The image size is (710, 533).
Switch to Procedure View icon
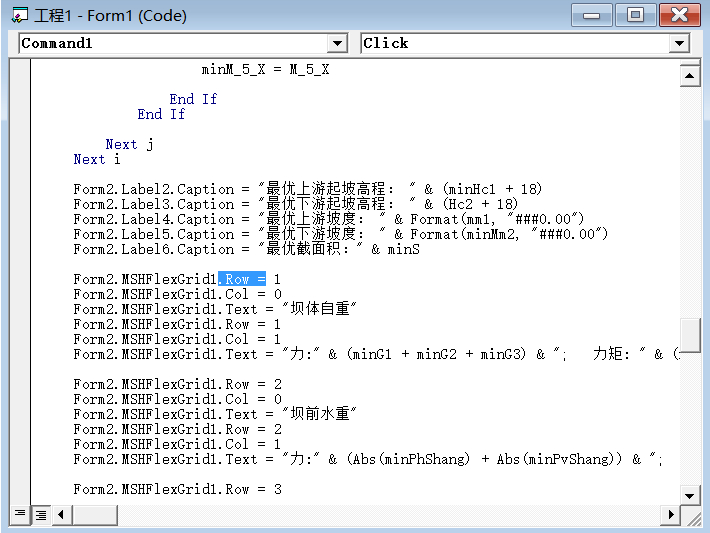pyautogui.click(x=19, y=514)
